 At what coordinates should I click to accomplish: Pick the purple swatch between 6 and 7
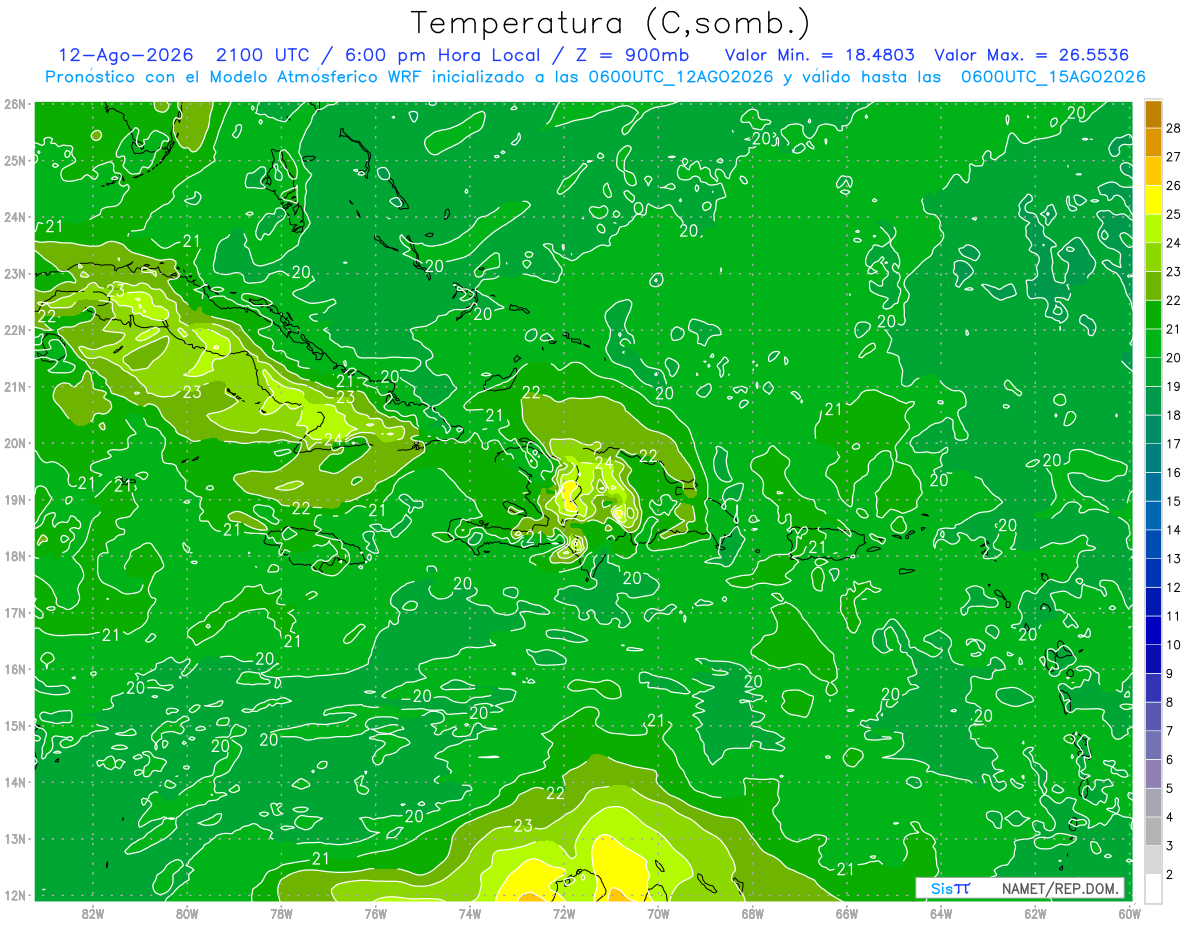coord(1153,745)
